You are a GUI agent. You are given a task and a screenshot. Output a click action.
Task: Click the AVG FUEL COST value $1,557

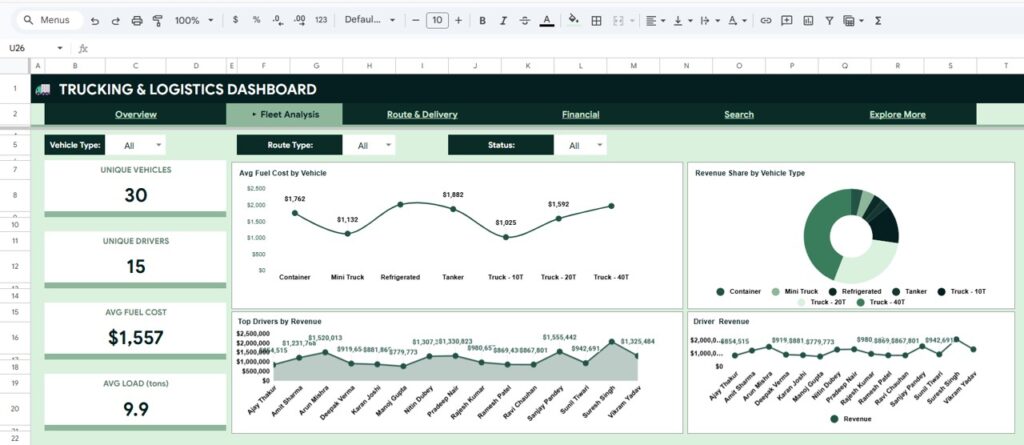click(136, 338)
